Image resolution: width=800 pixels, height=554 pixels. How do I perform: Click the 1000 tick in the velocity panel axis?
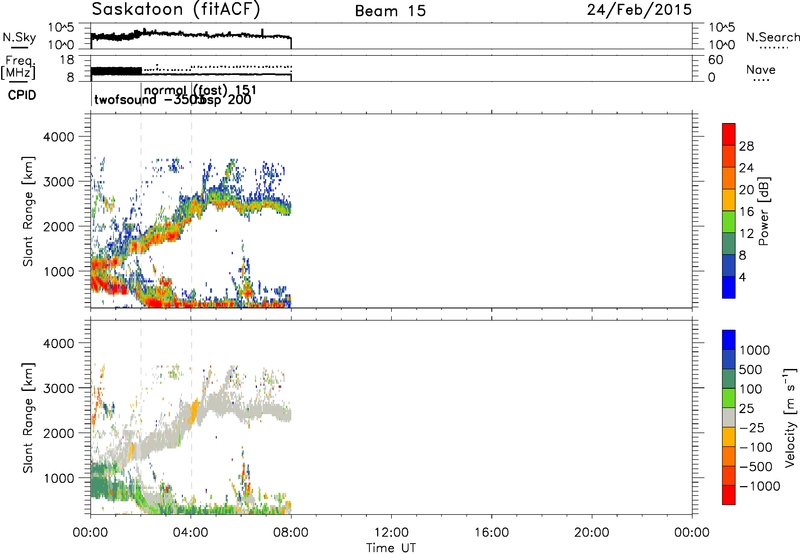[x=59, y=478]
